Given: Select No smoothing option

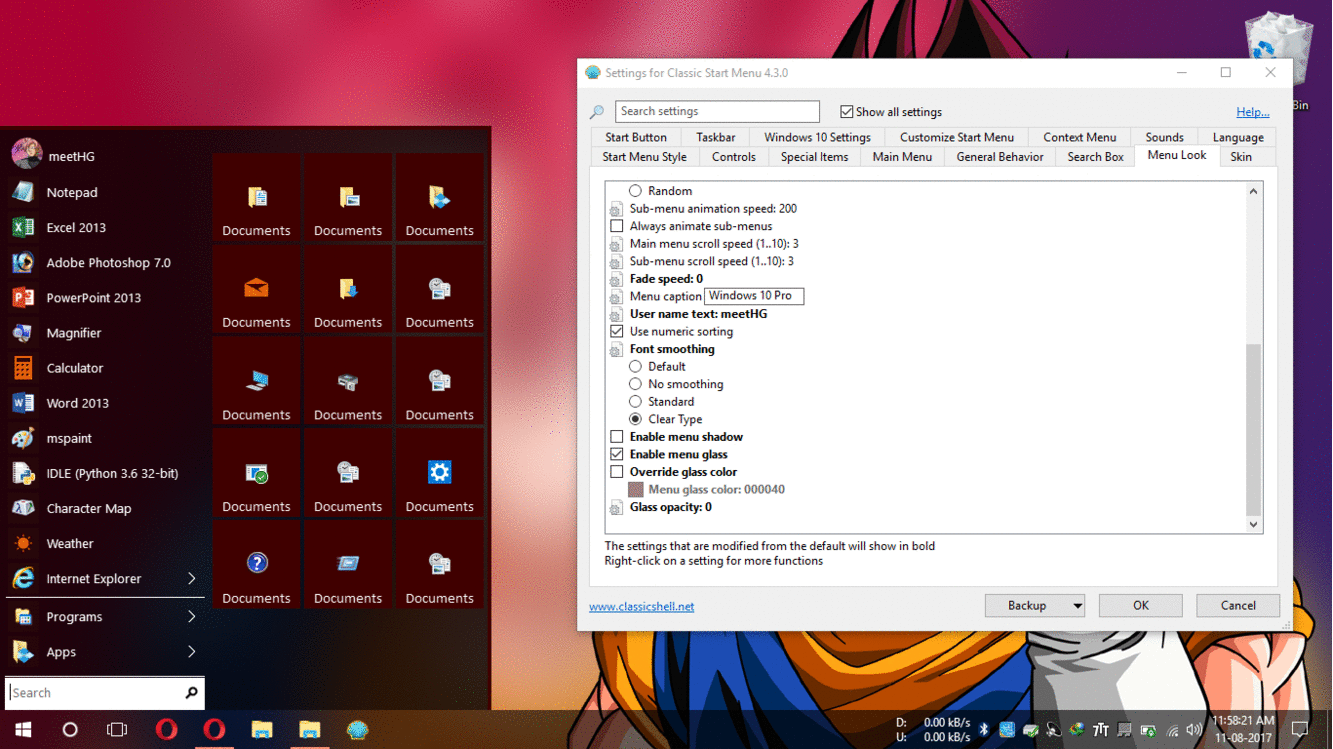Looking at the screenshot, I should 635,384.
